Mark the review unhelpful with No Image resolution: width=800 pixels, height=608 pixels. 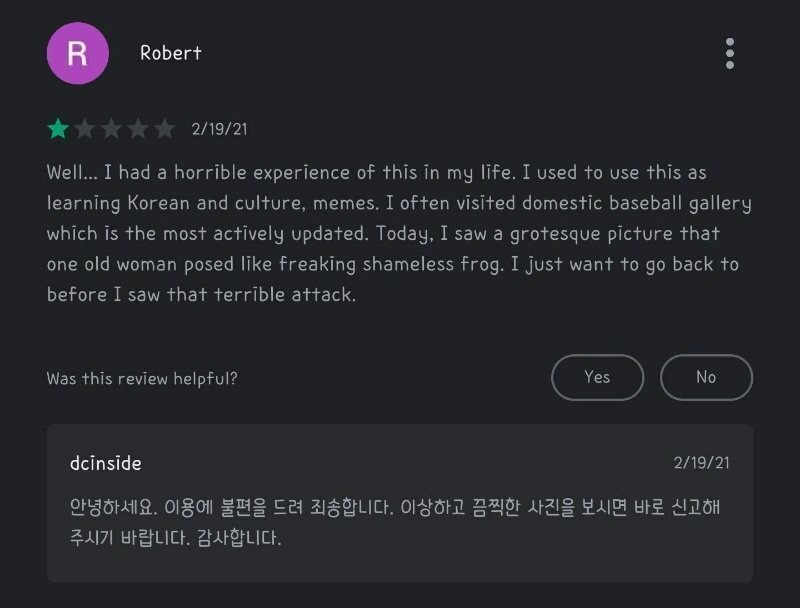pyautogui.click(x=706, y=377)
